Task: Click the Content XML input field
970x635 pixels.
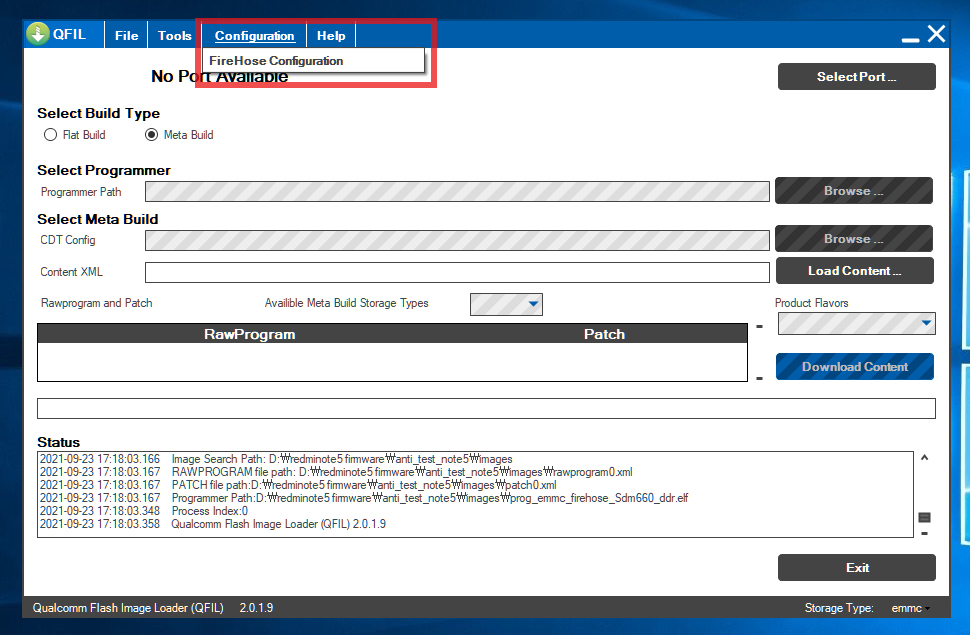Action: click(x=457, y=272)
